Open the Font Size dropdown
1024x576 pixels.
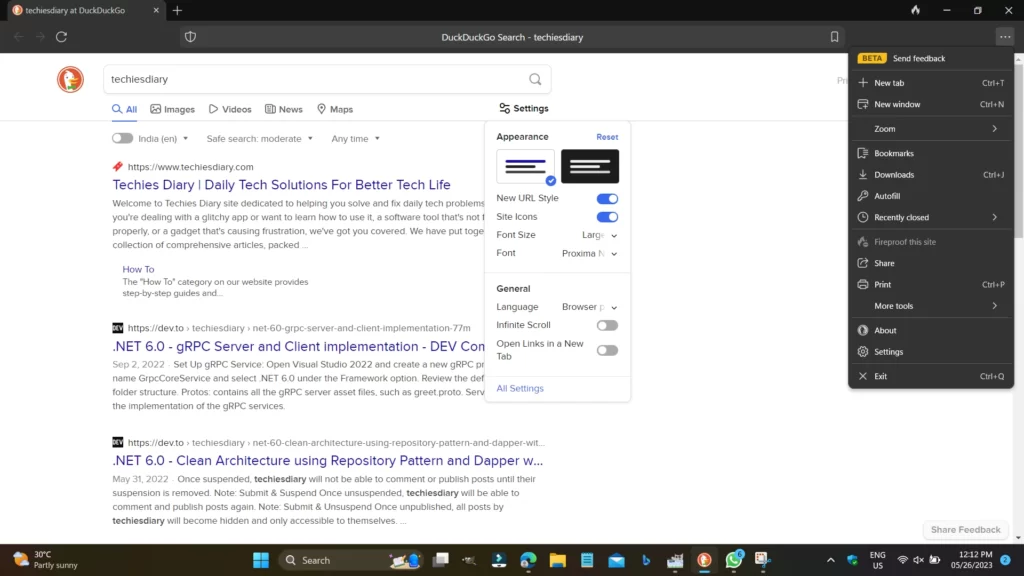pyautogui.click(x=600, y=235)
